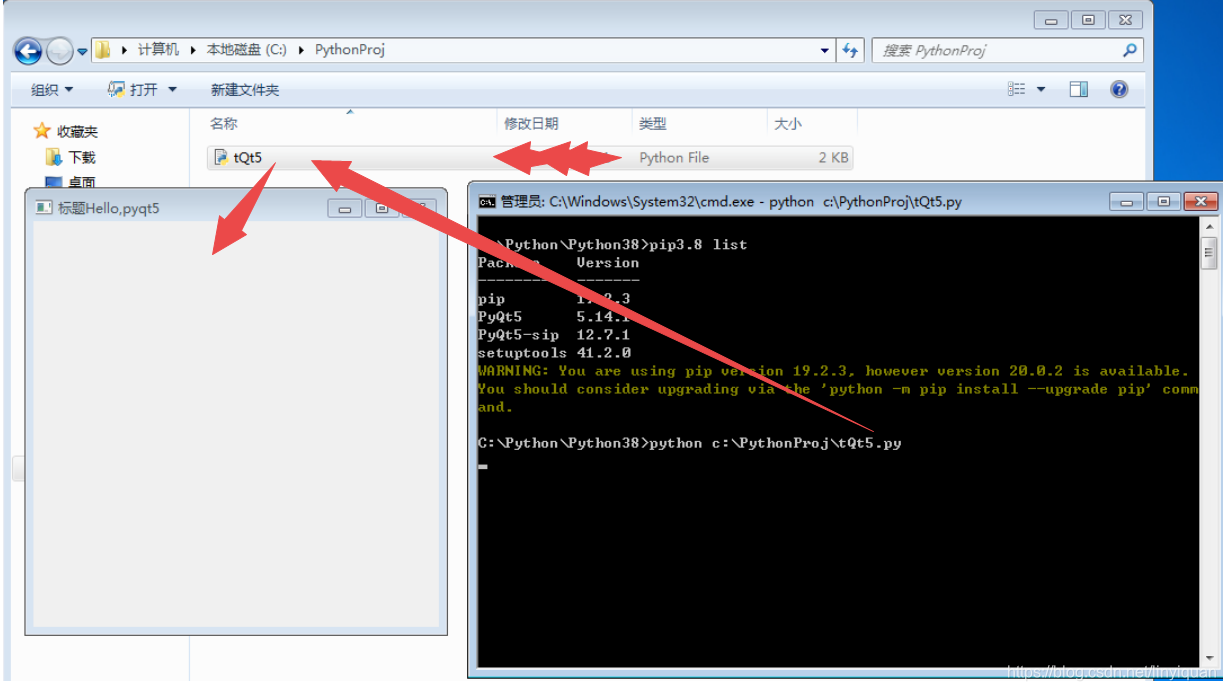Navigate back using the back arrow

click(x=27, y=51)
